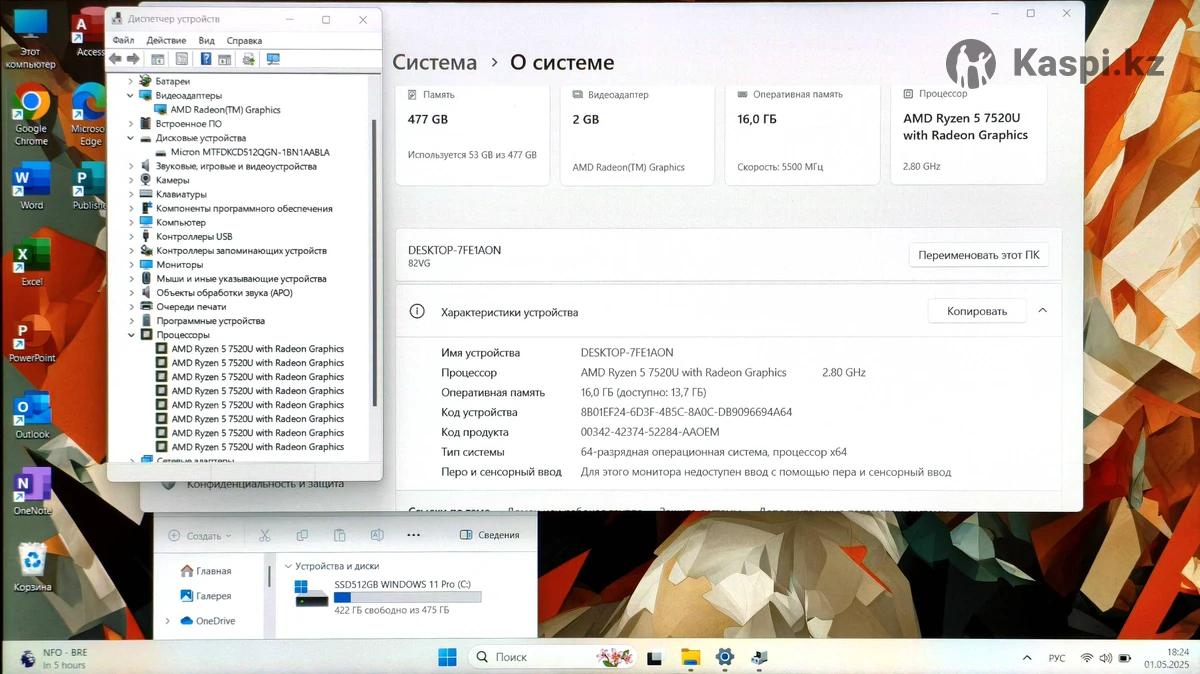Click the Device Manager icon on taskbar
The height and width of the screenshot is (674, 1200).
[760, 657]
